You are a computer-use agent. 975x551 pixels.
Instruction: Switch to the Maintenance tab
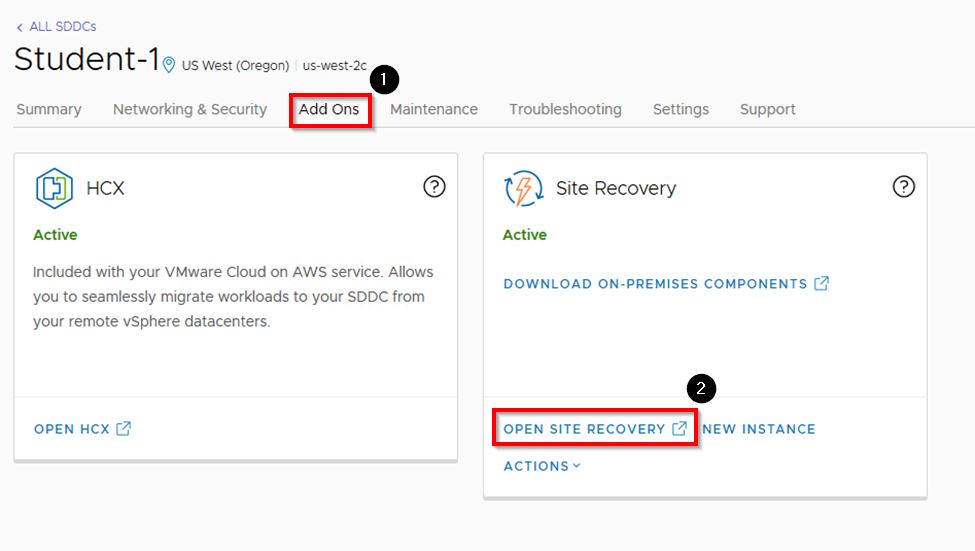[x=434, y=110]
